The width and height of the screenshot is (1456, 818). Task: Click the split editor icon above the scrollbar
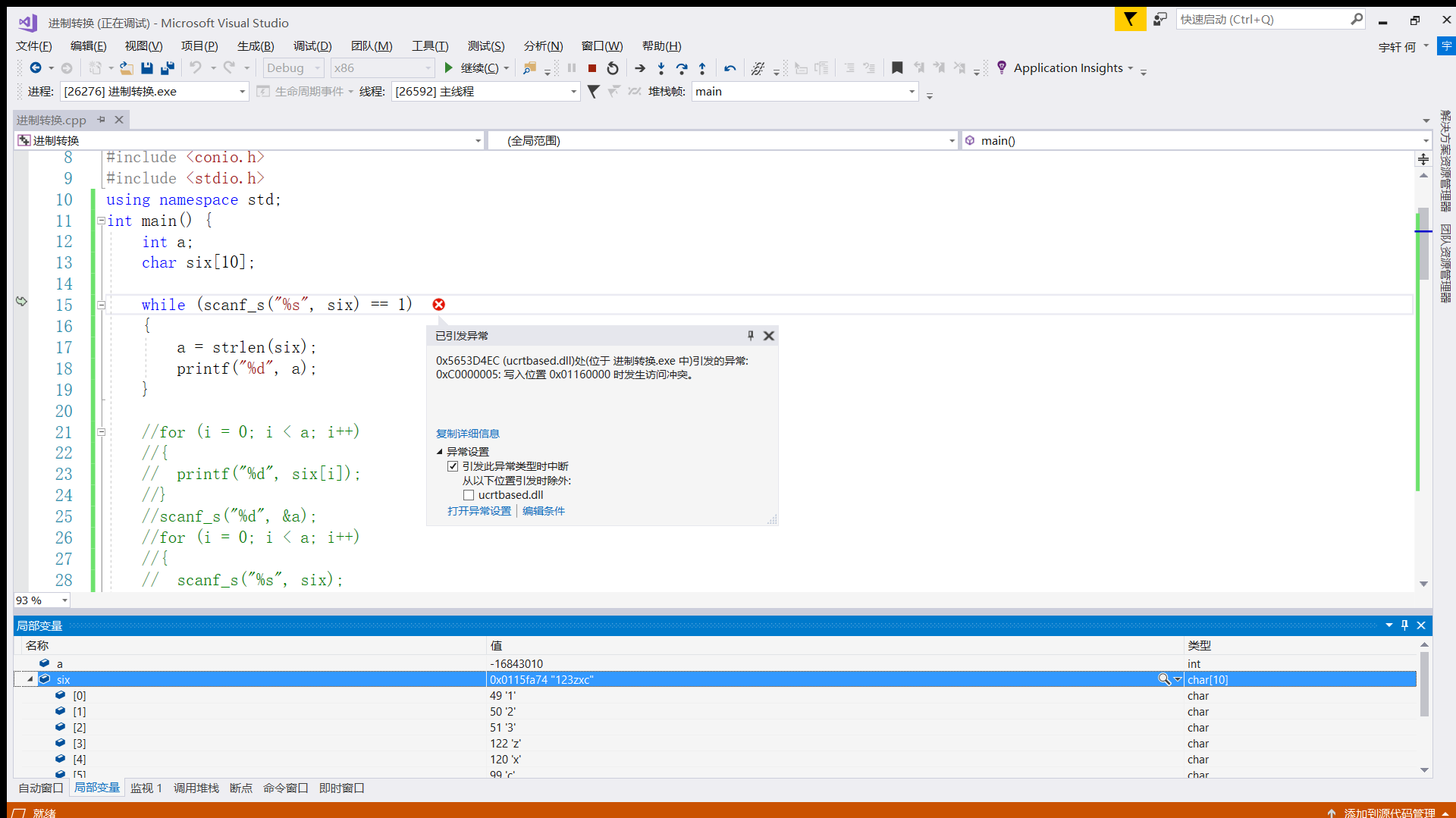point(1423,159)
